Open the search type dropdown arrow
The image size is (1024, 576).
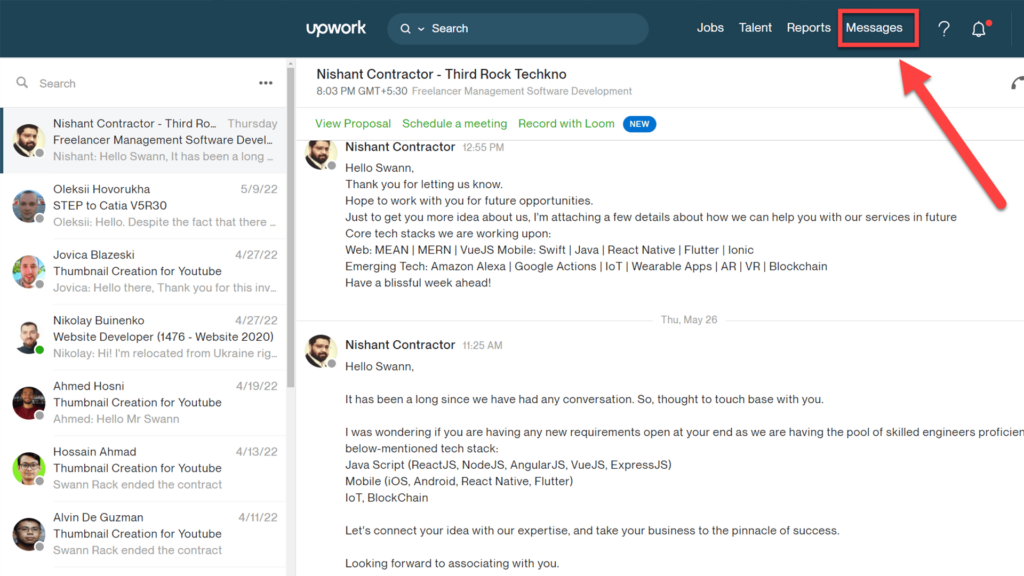(421, 29)
